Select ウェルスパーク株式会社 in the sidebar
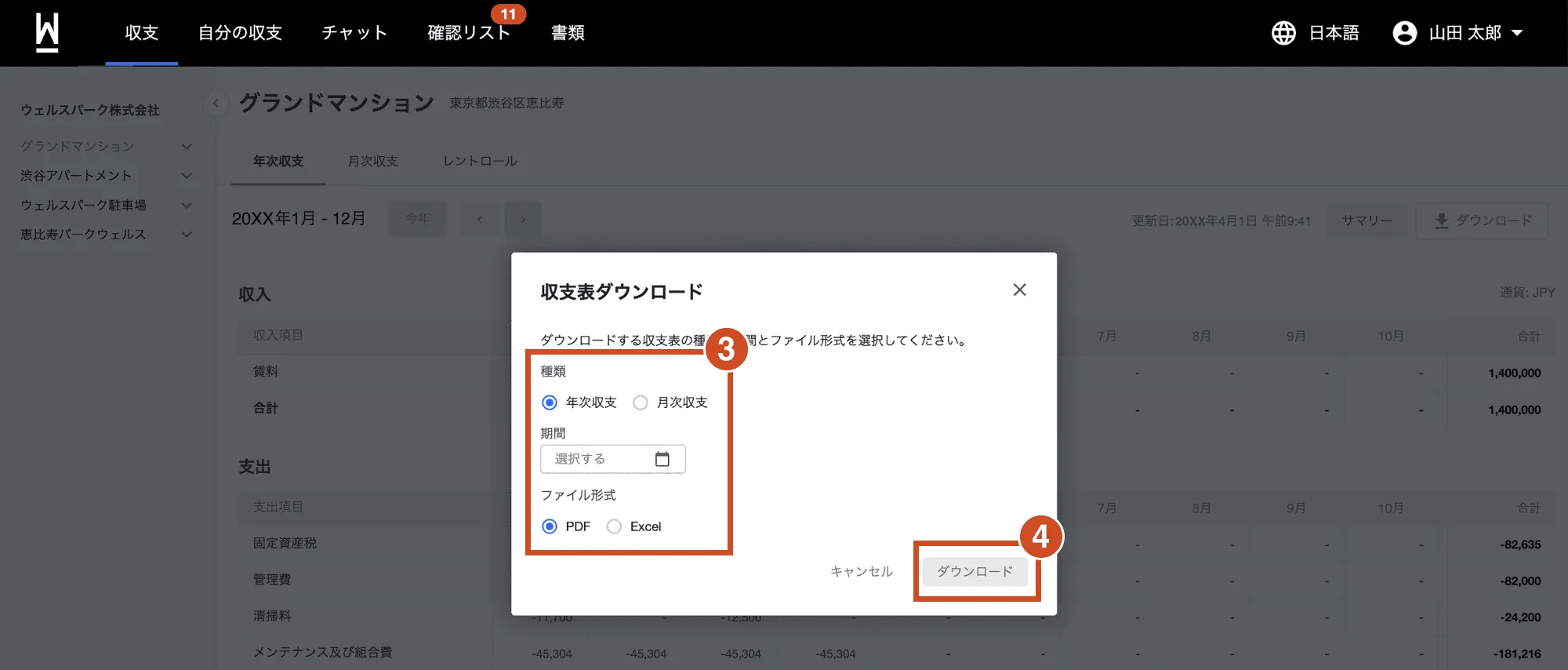This screenshot has width=1568, height=670. (90, 110)
